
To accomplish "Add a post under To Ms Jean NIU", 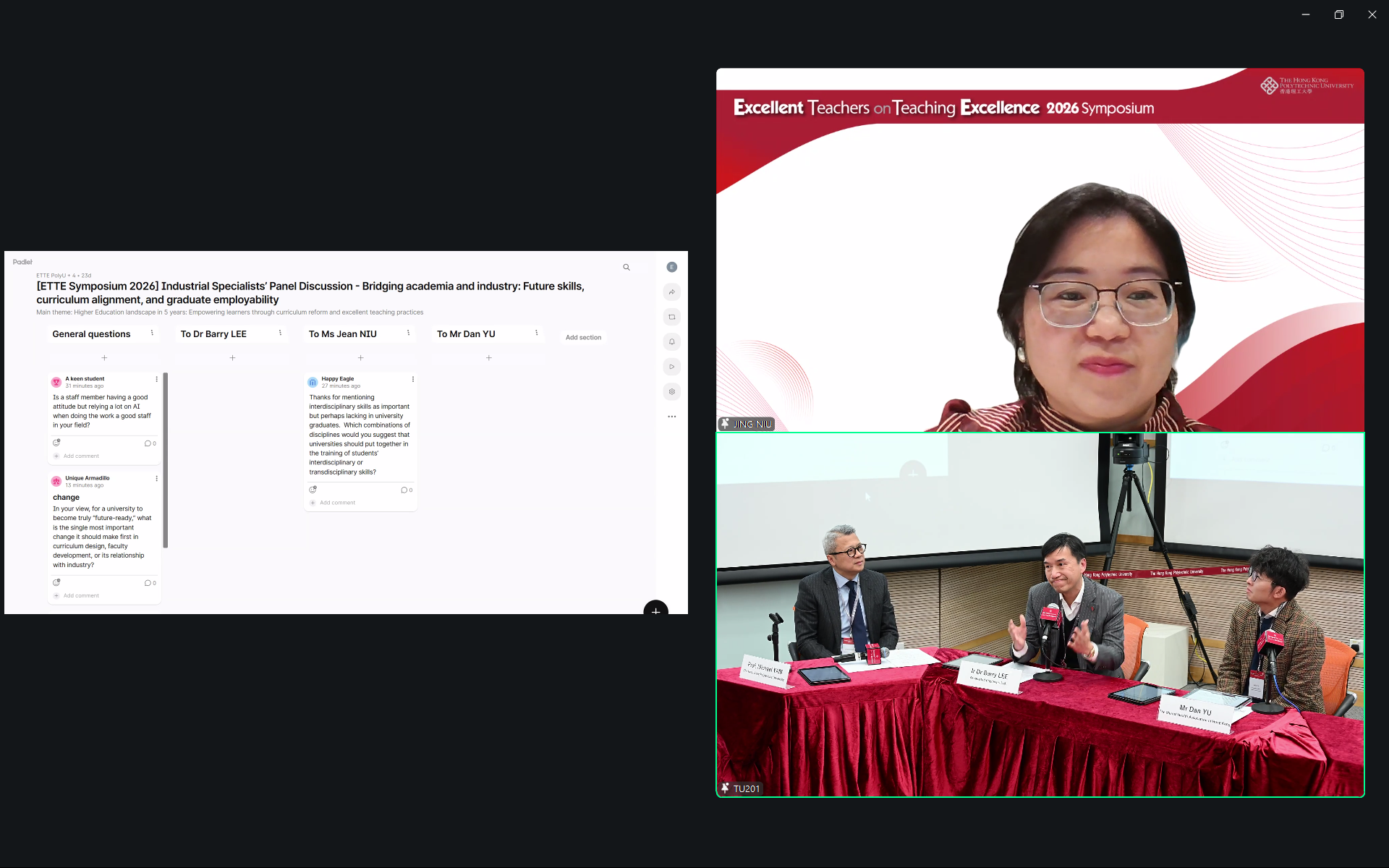I will 360,358.
